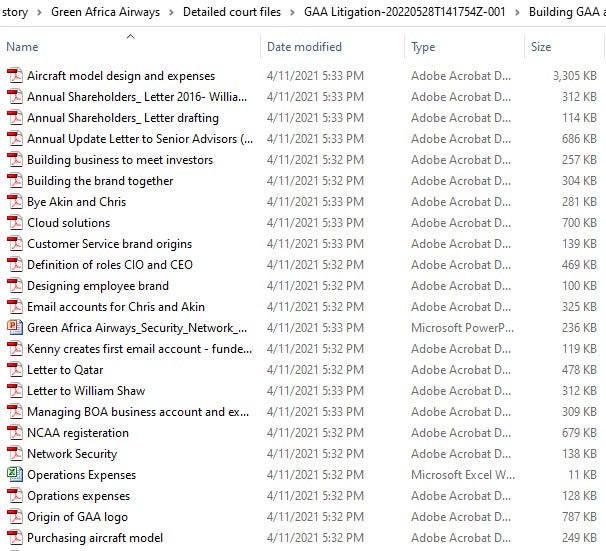Select file name 'Letter to William Shaw'
The width and height of the screenshot is (606, 551).
point(86,391)
